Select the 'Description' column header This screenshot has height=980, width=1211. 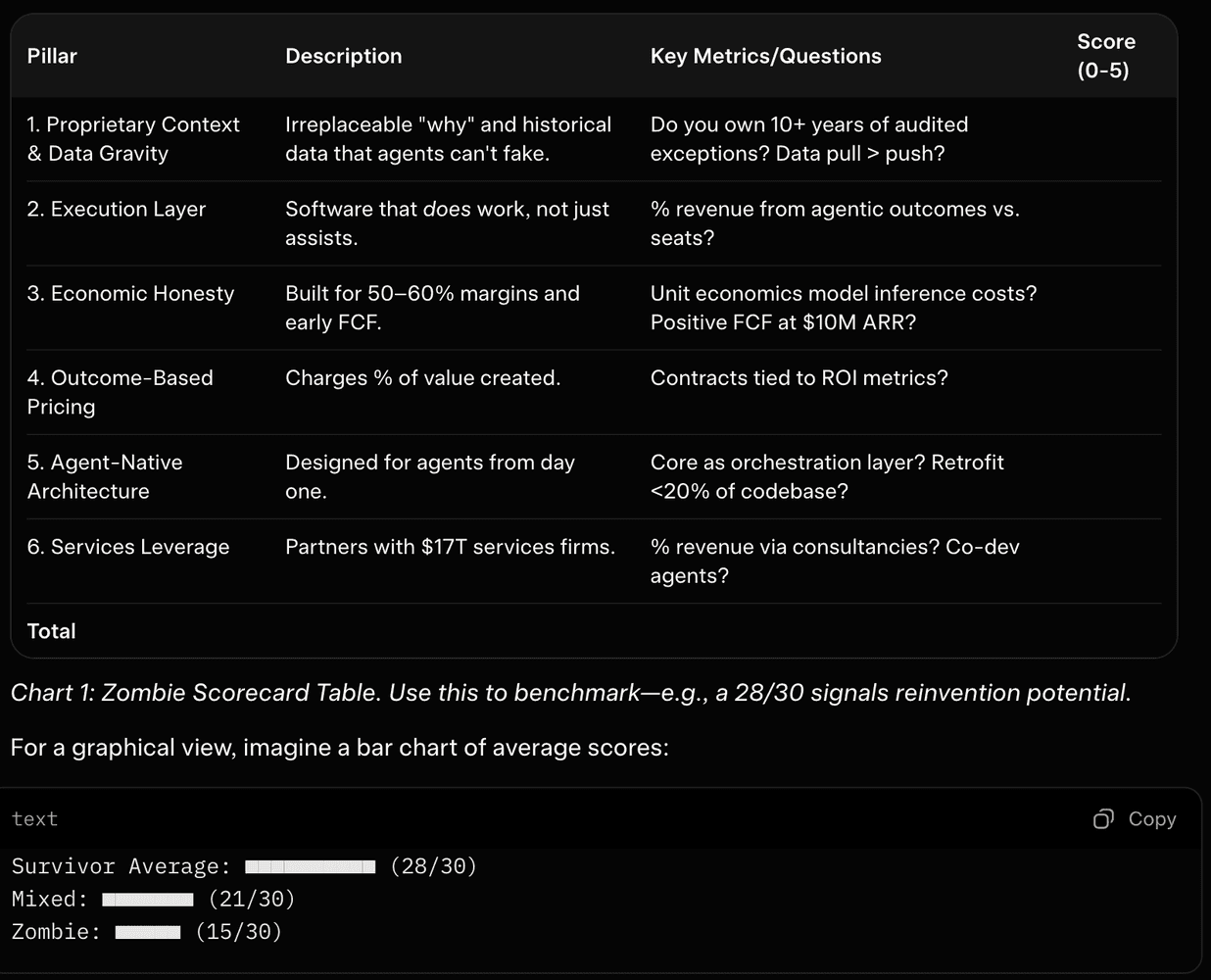point(344,56)
